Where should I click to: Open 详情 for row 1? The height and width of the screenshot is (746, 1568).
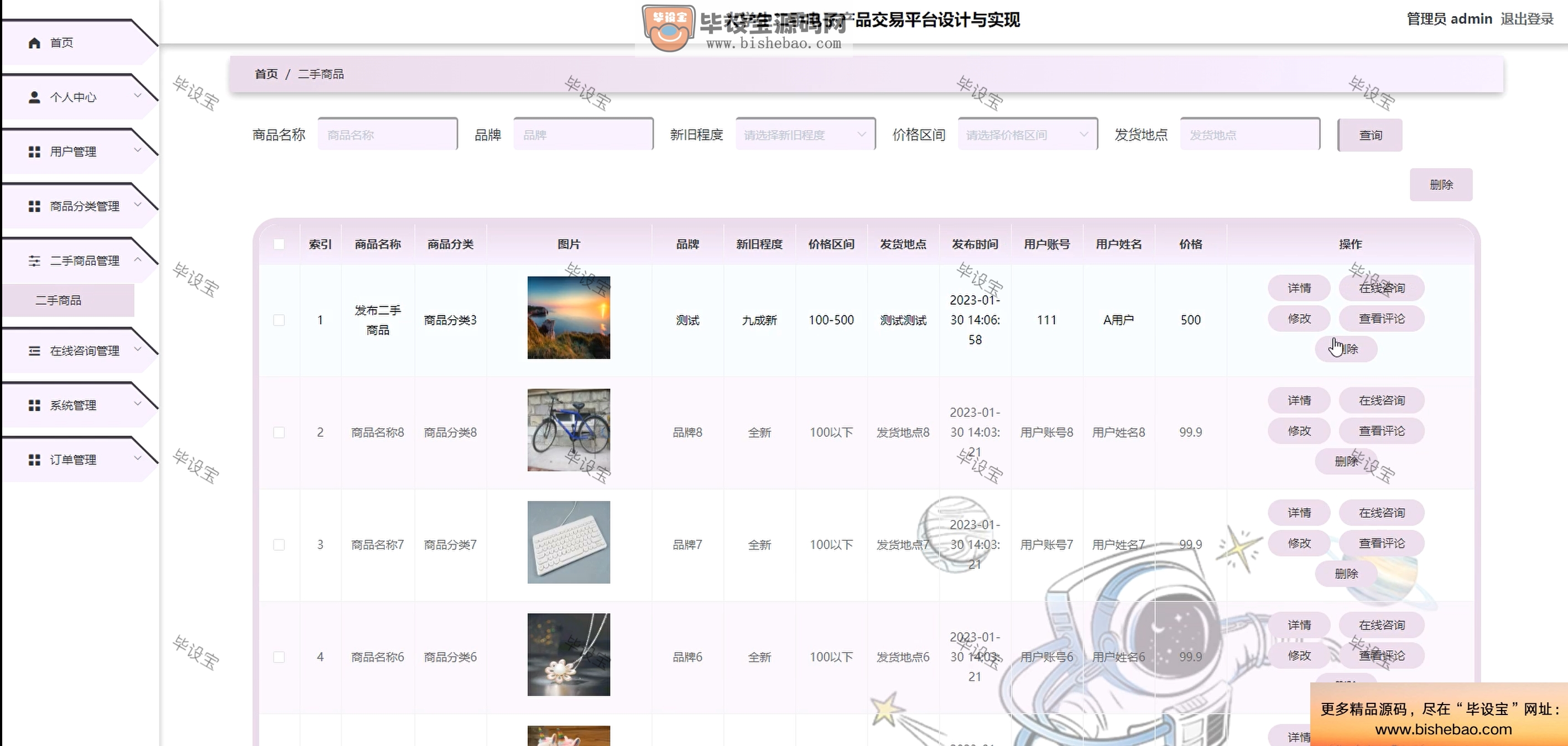pyautogui.click(x=1299, y=288)
